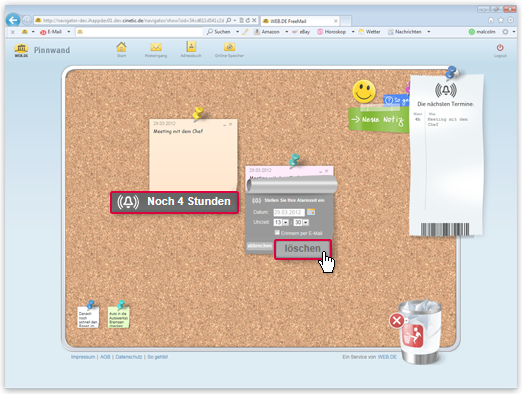
Task: Click the highlighter pencil toolbar icon
Action: (245, 32)
